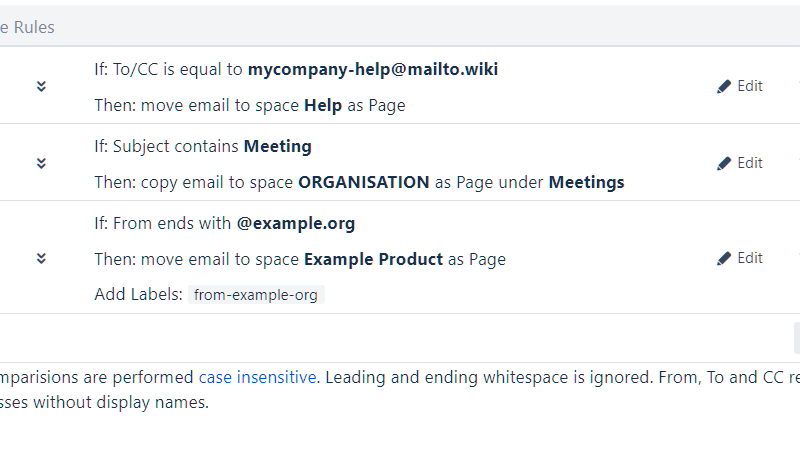The image size is (800, 455).
Task: Expand the From ends with @example.org chevron
Action: pyautogui.click(x=41, y=259)
